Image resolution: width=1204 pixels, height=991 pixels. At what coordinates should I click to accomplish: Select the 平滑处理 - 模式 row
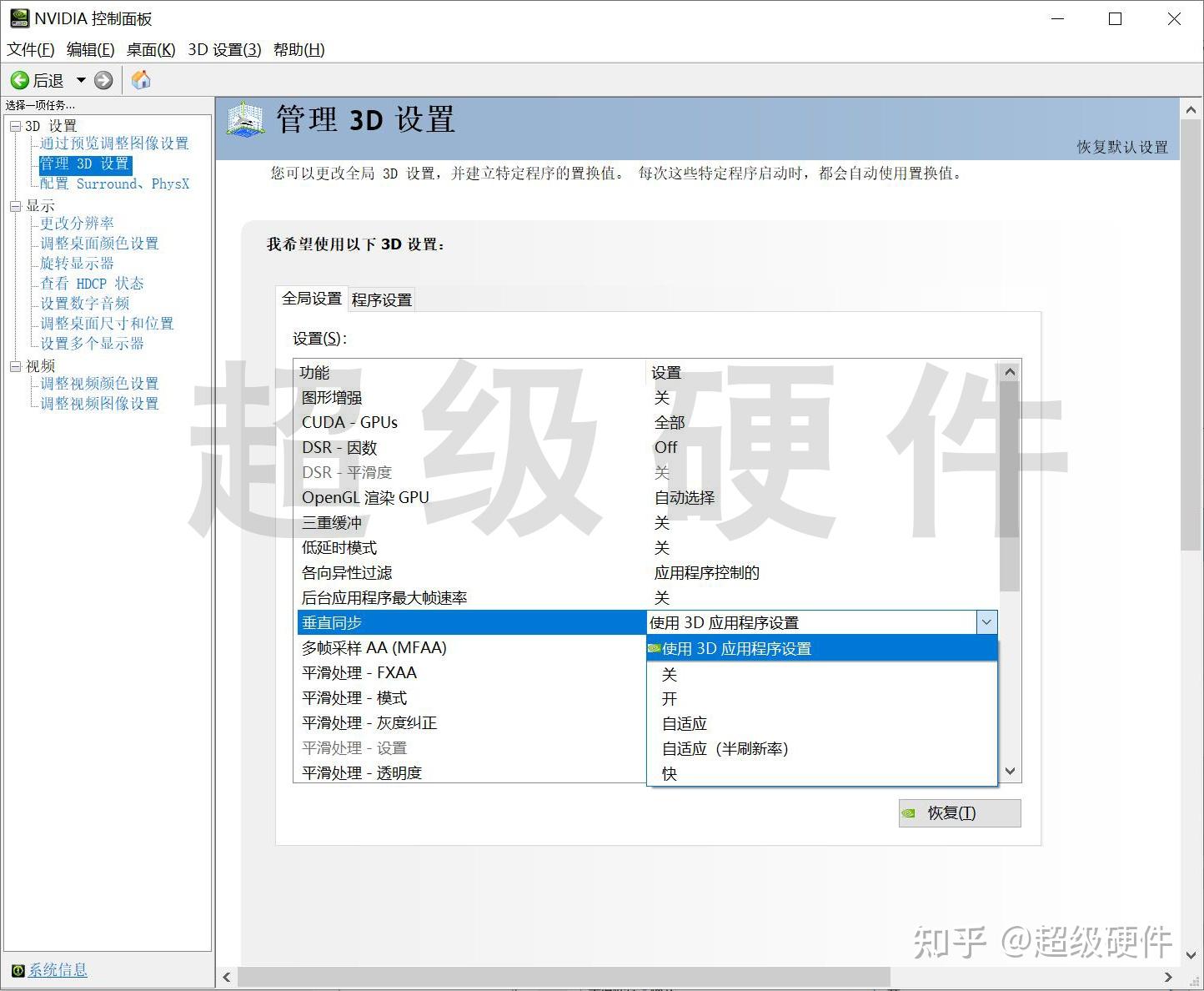(472, 698)
